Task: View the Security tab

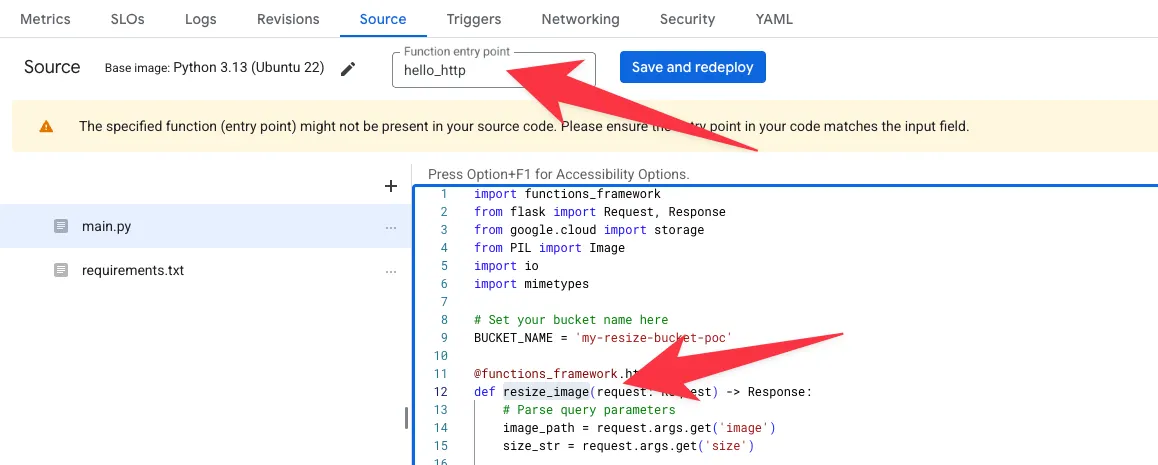Action: point(687,19)
